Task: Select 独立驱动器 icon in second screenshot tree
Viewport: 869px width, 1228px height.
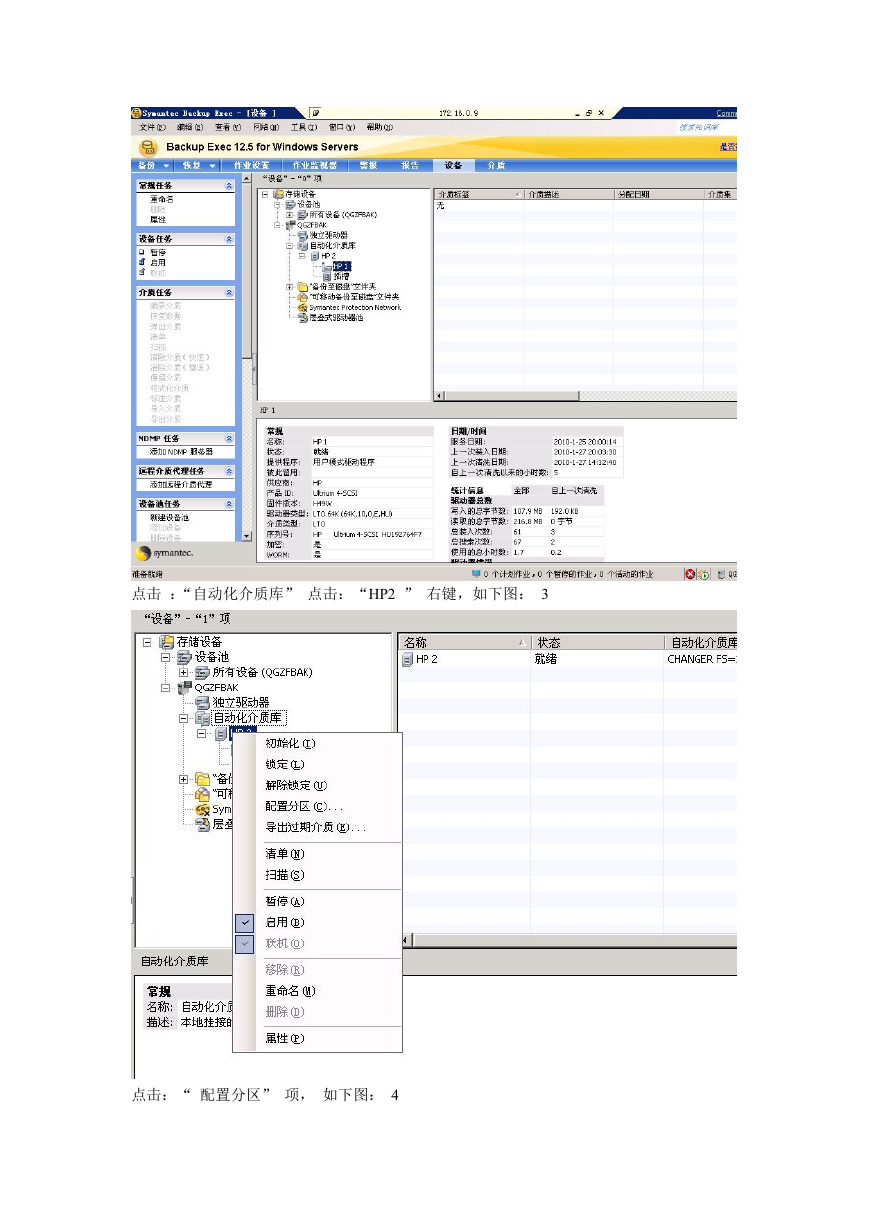Action: click(203, 703)
